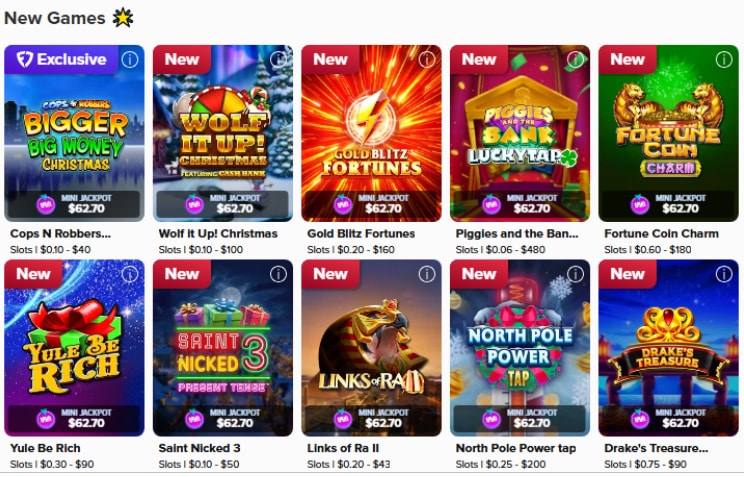Open info icon on Cops N Robbers tile
This screenshot has height=477, width=744.
130,59
